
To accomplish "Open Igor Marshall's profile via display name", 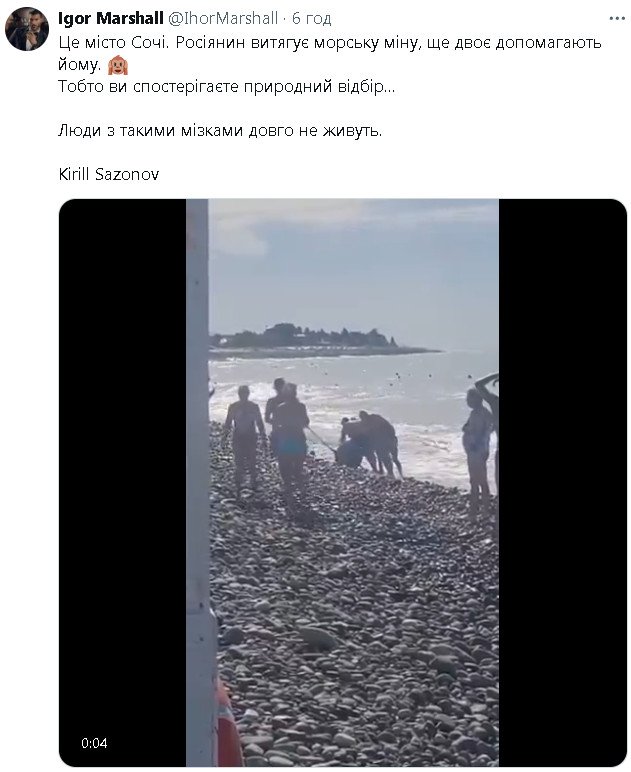I will pyautogui.click(x=103, y=19).
